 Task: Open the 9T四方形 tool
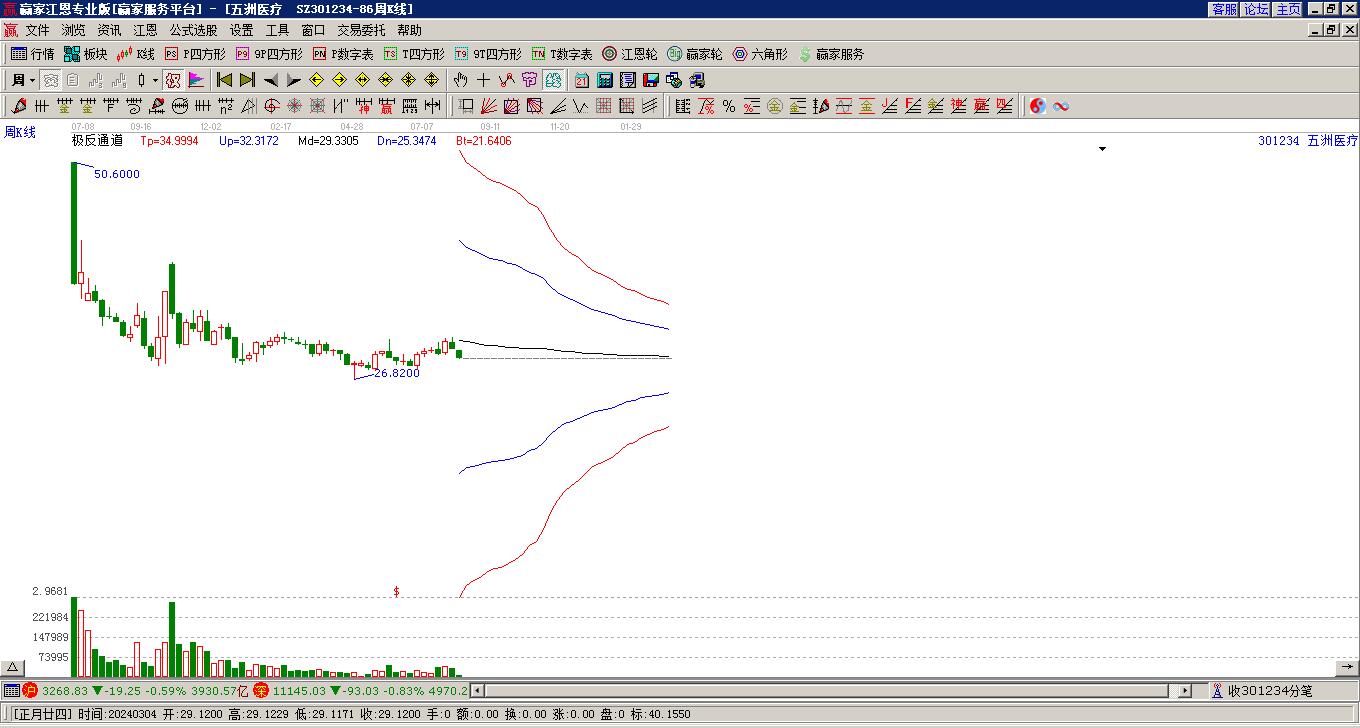[x=488, y=54]
